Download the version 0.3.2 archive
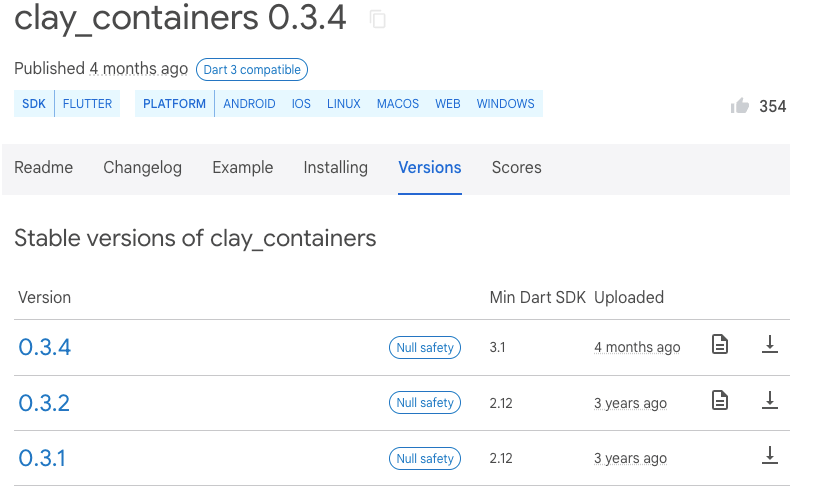Viewport: 834px width, 494px height. pyautogui.click(x=770, y=400)
